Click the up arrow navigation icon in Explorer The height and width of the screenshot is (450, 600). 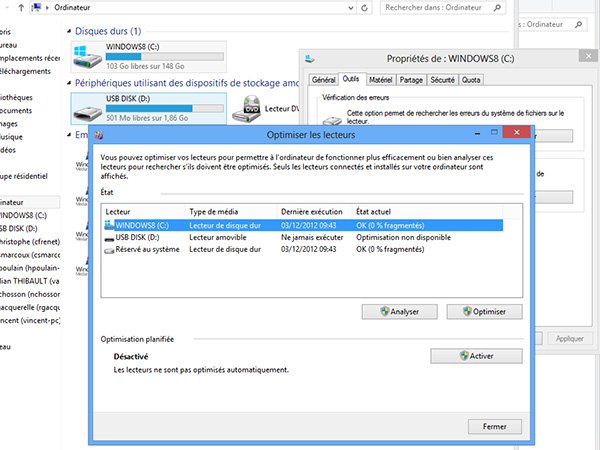pyautogui.click(x=21, y=8)
